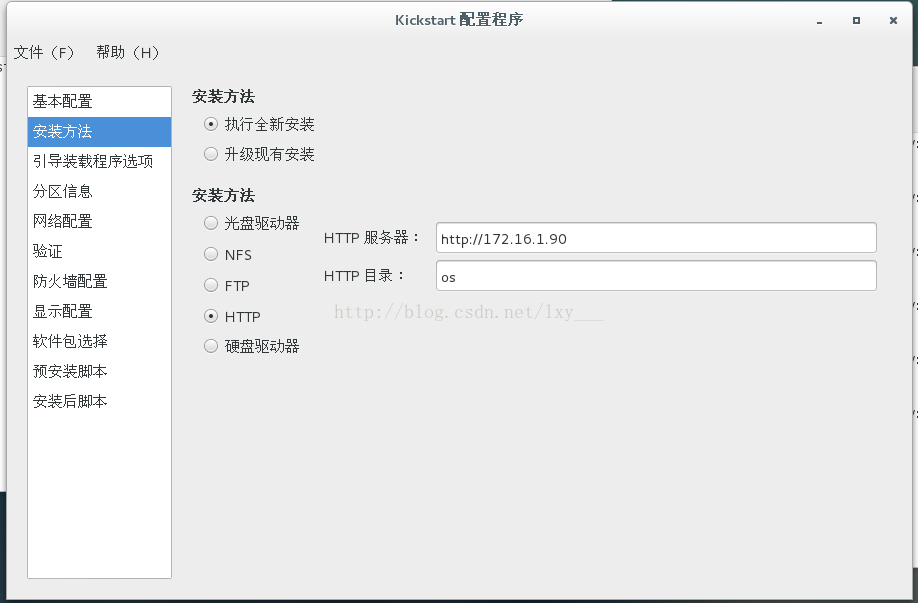Screen dimensions: 918x603
Task: Minimize the Kickstart window
Action: click(x=820, y=21)
